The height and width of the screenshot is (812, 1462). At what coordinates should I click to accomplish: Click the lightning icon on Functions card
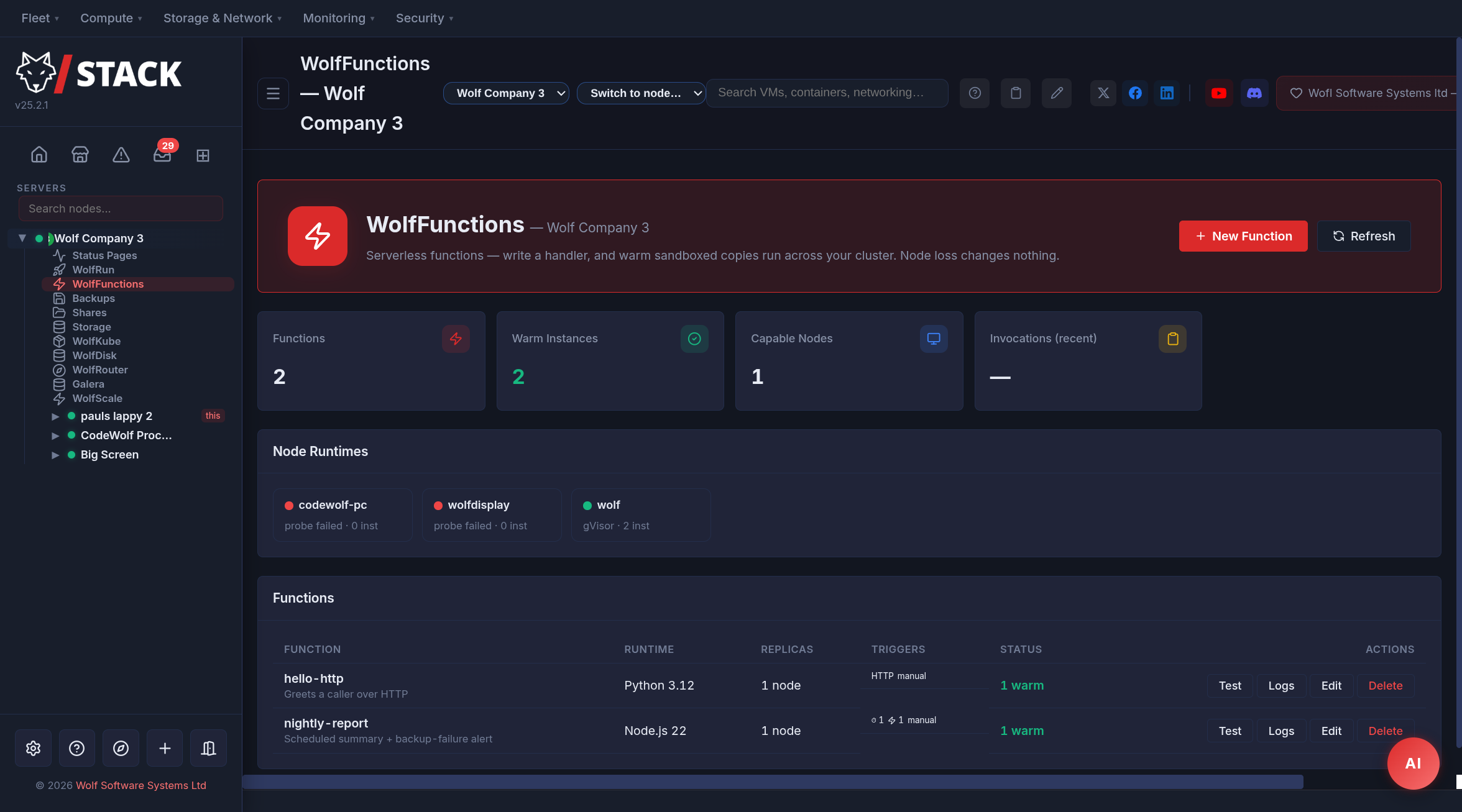[456, 339]
